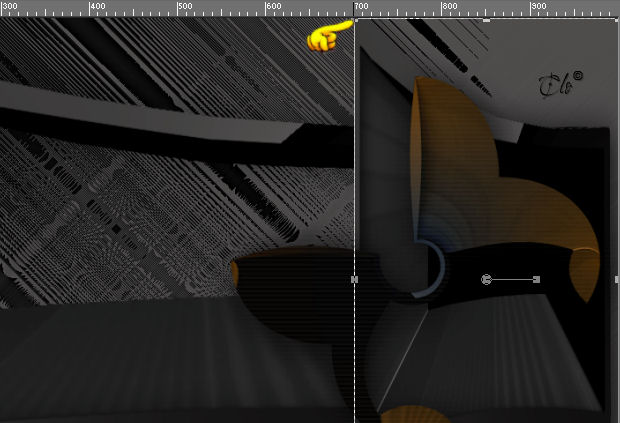Click the 300 mark on the horizontal ruler
The height and width of the screenshot is (423, 620).
[9, 6]
